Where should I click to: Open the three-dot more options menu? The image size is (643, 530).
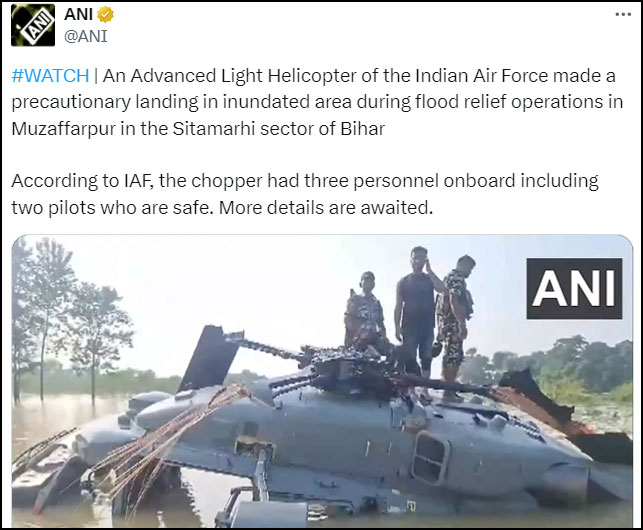(x=623, y=14)
